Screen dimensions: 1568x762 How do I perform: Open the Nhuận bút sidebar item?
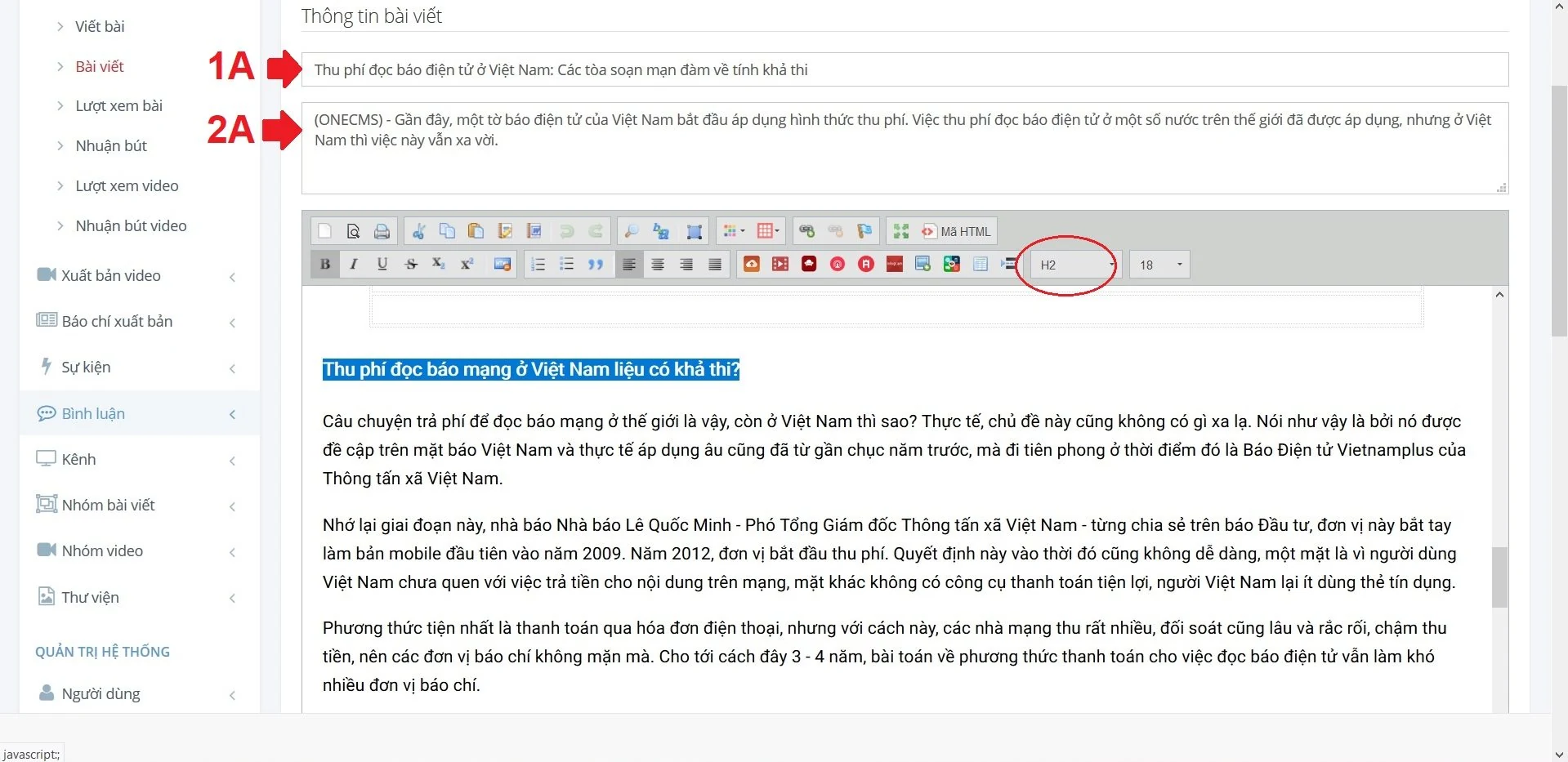[111, 145]
